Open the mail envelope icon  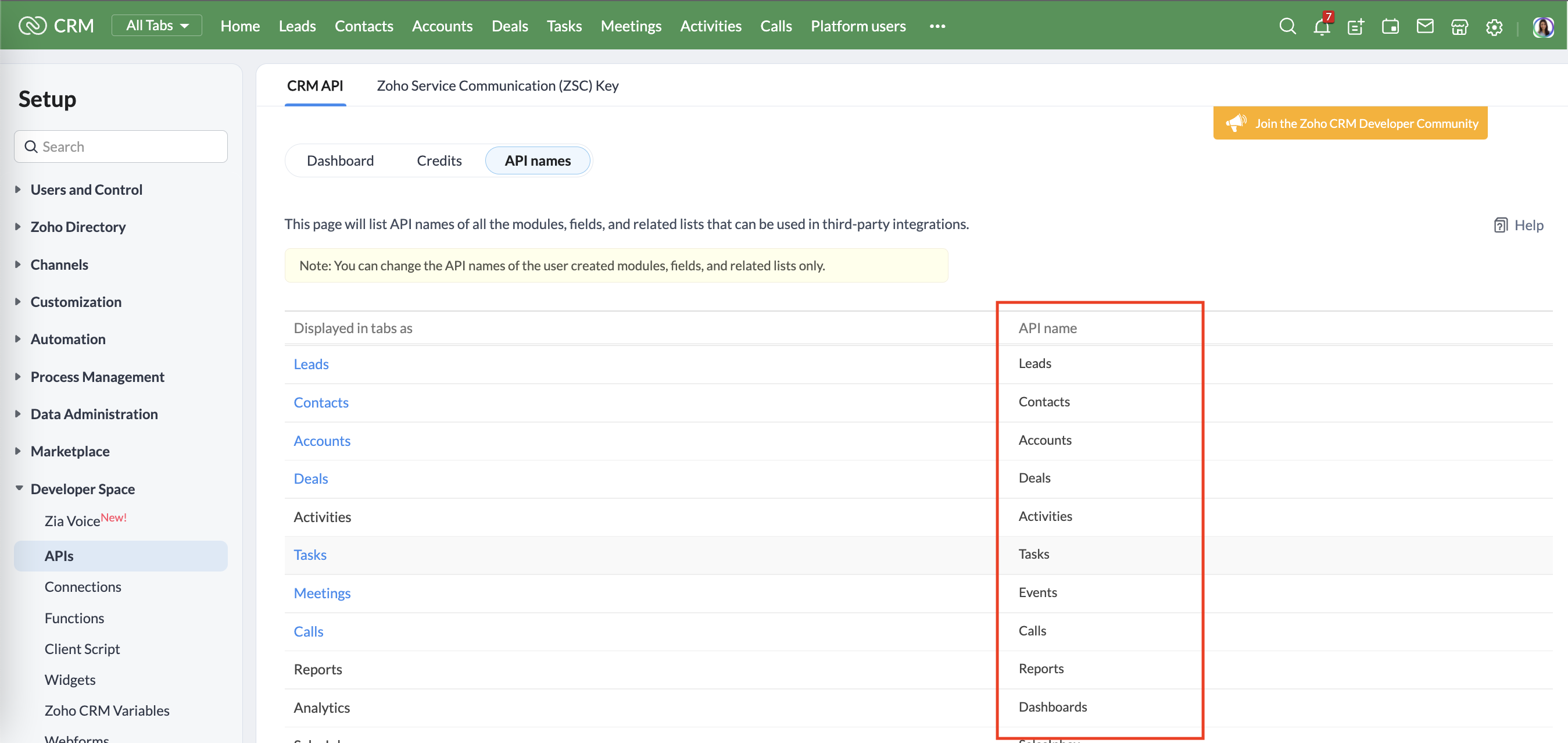point(1425,26)
